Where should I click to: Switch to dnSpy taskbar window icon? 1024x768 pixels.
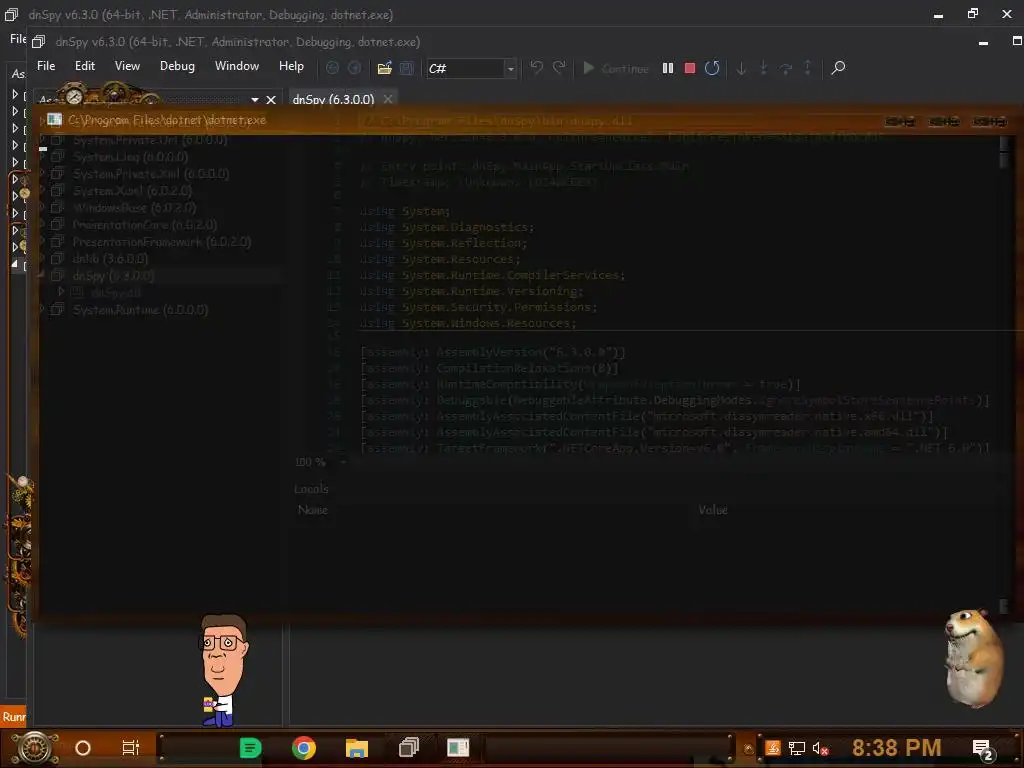point(409,747)
